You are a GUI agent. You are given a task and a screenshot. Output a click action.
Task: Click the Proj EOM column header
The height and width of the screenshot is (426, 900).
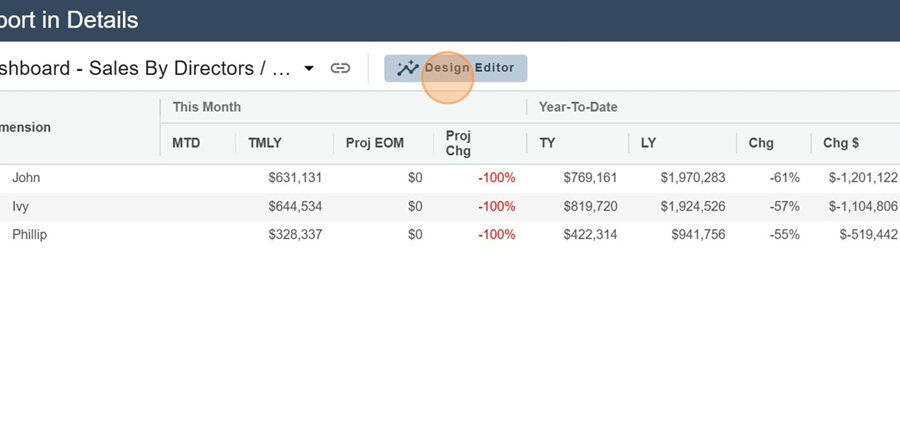coord(375,143)
